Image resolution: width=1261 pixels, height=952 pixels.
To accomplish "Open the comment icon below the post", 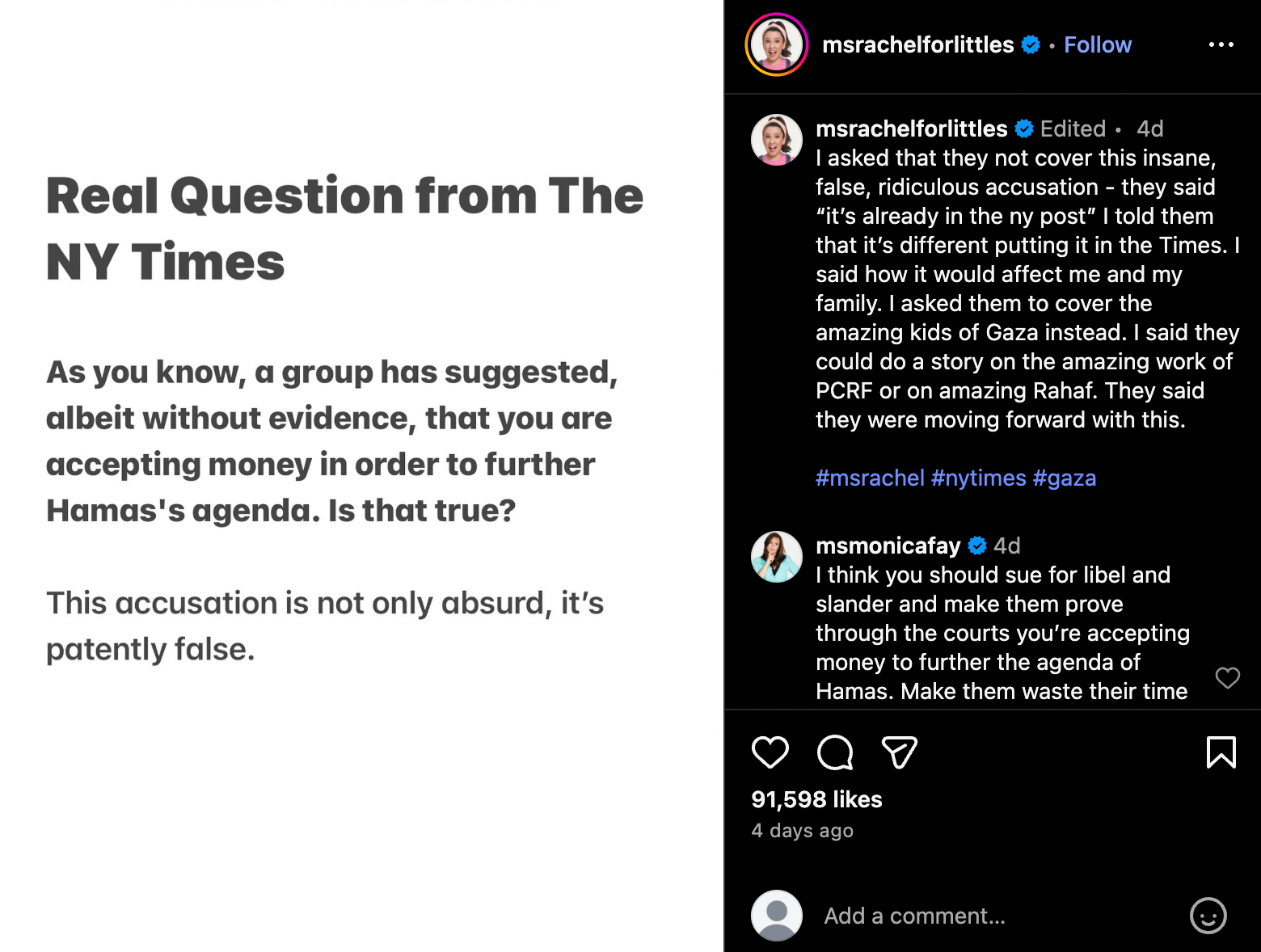I will click(835, 752).
